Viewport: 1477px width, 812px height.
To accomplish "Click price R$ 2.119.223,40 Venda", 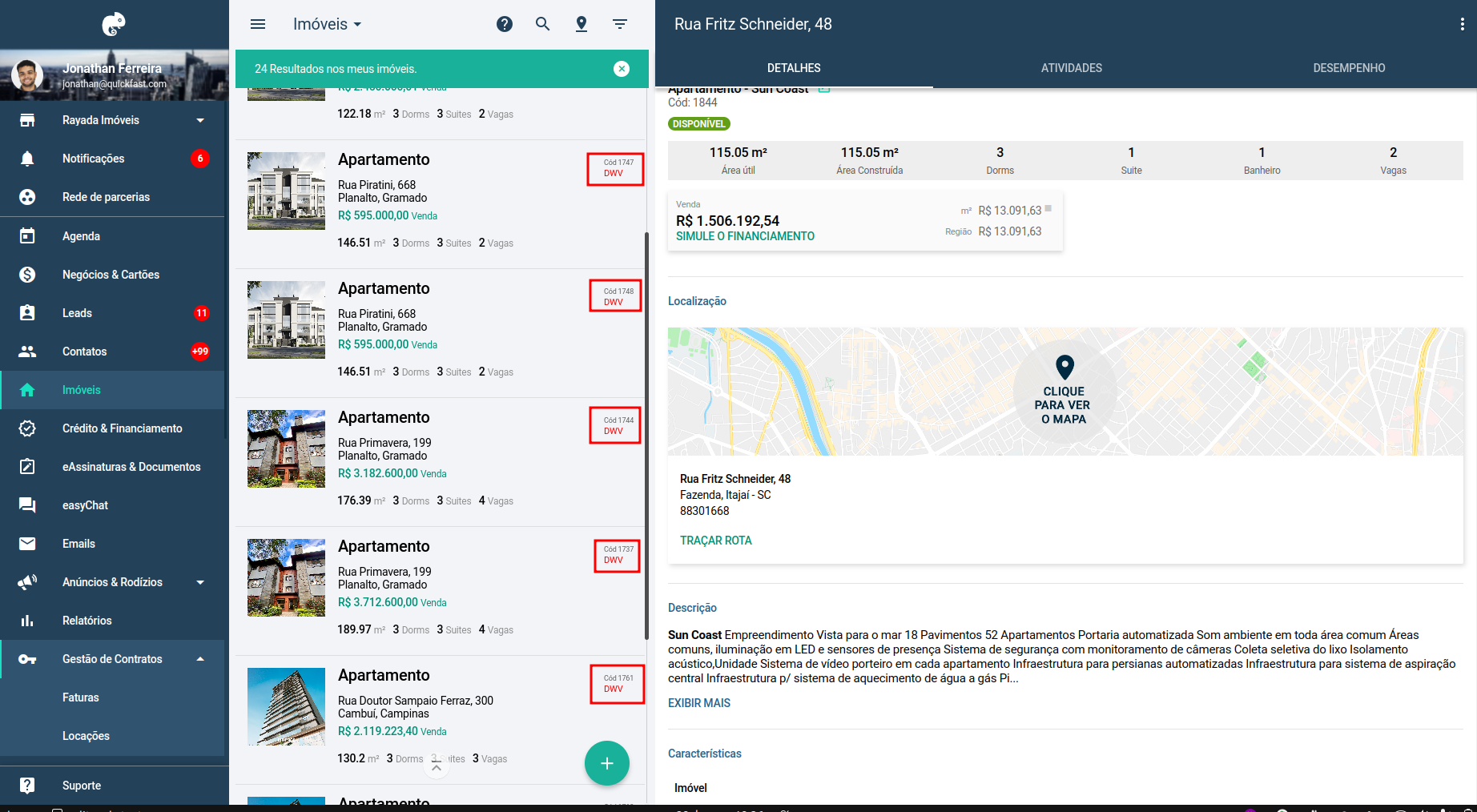I will click(x=392, y=731).
